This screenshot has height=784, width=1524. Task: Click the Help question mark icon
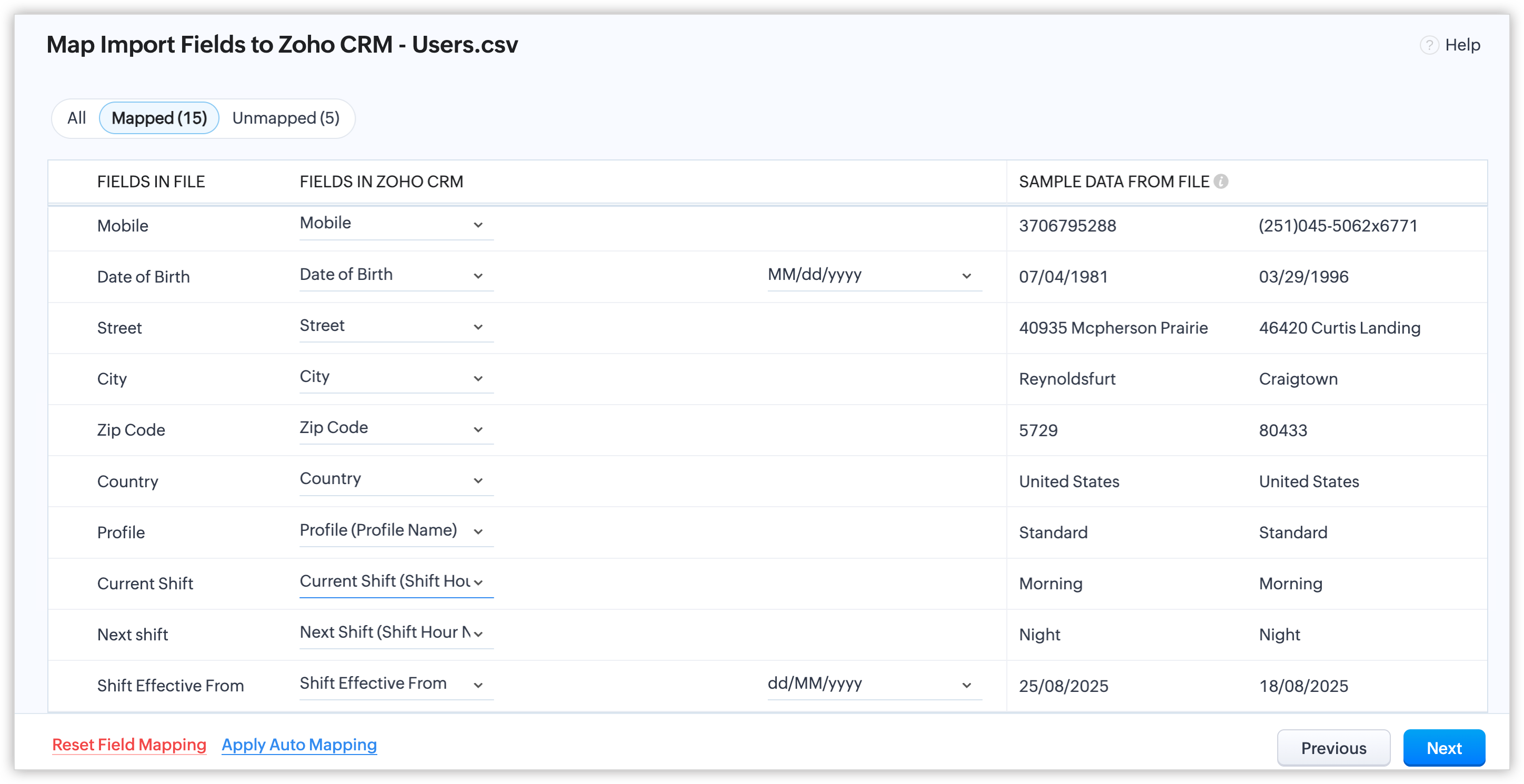(x=1429, y=45)
